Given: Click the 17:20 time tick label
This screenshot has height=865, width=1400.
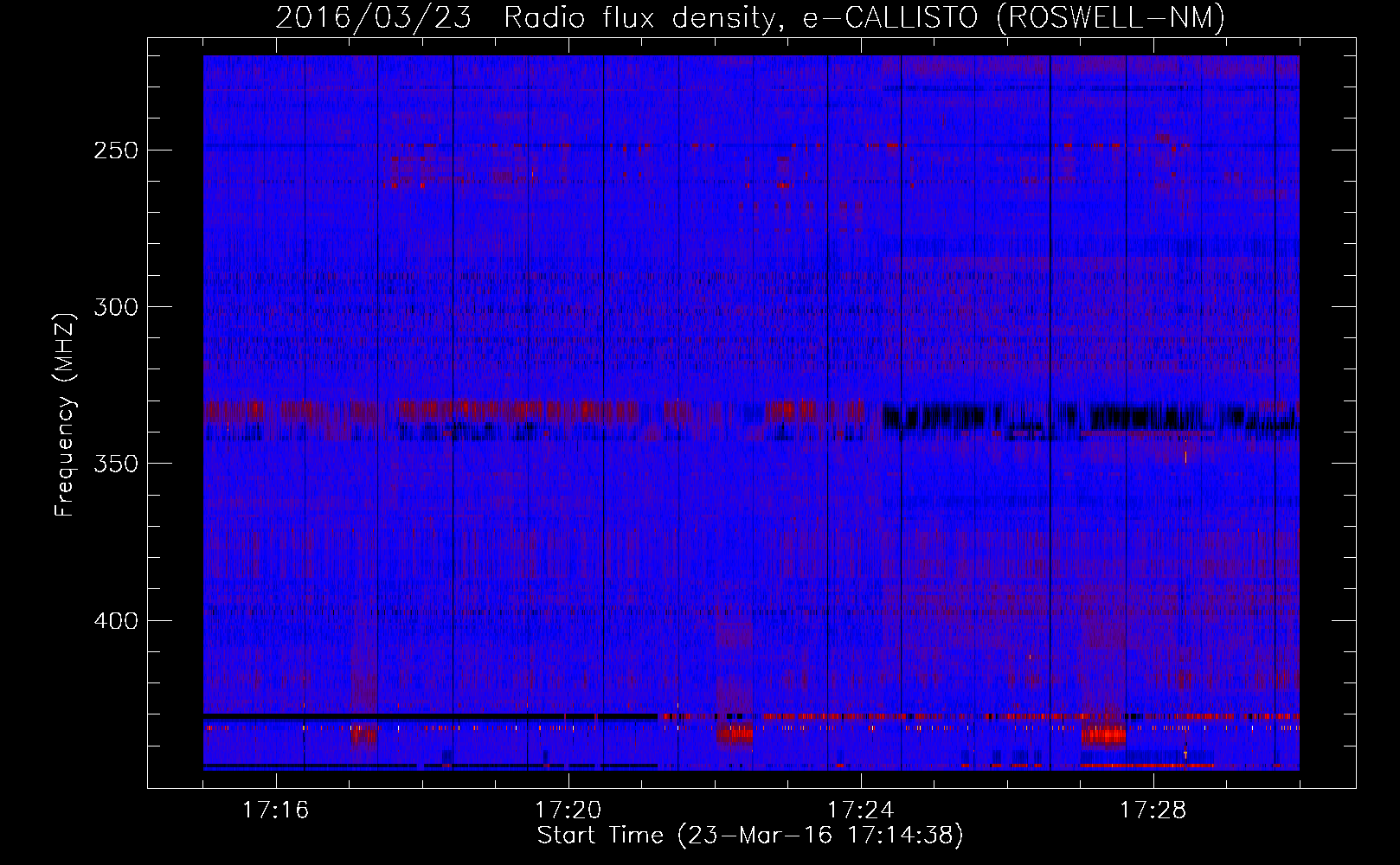Looking at the screenshot, I should click(568, 811).
